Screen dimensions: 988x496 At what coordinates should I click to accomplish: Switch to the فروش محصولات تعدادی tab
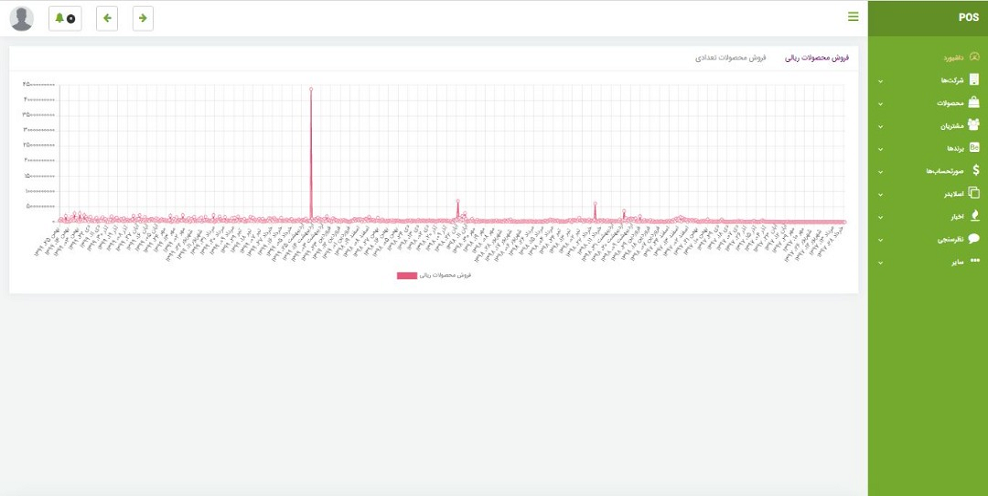click(731, 58)
